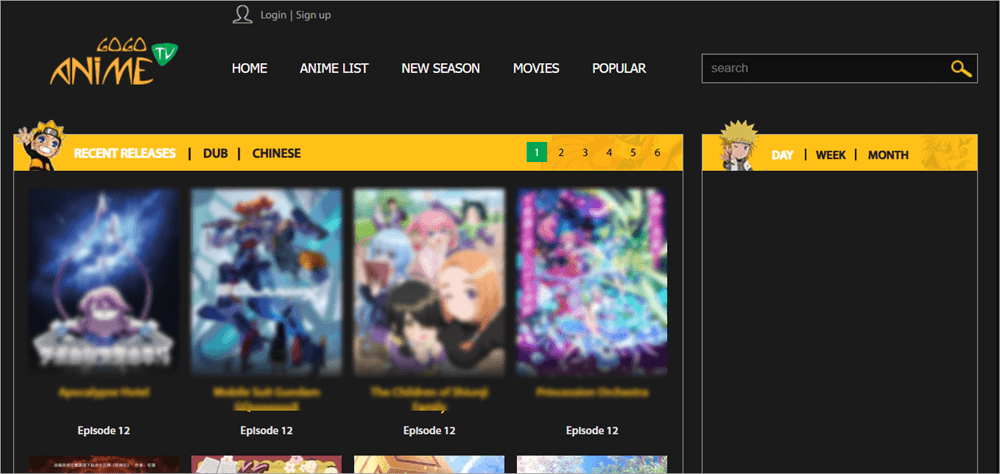Go to HOME in navigation
Viewport: 1000px width, 474px height.
(249, 68)
